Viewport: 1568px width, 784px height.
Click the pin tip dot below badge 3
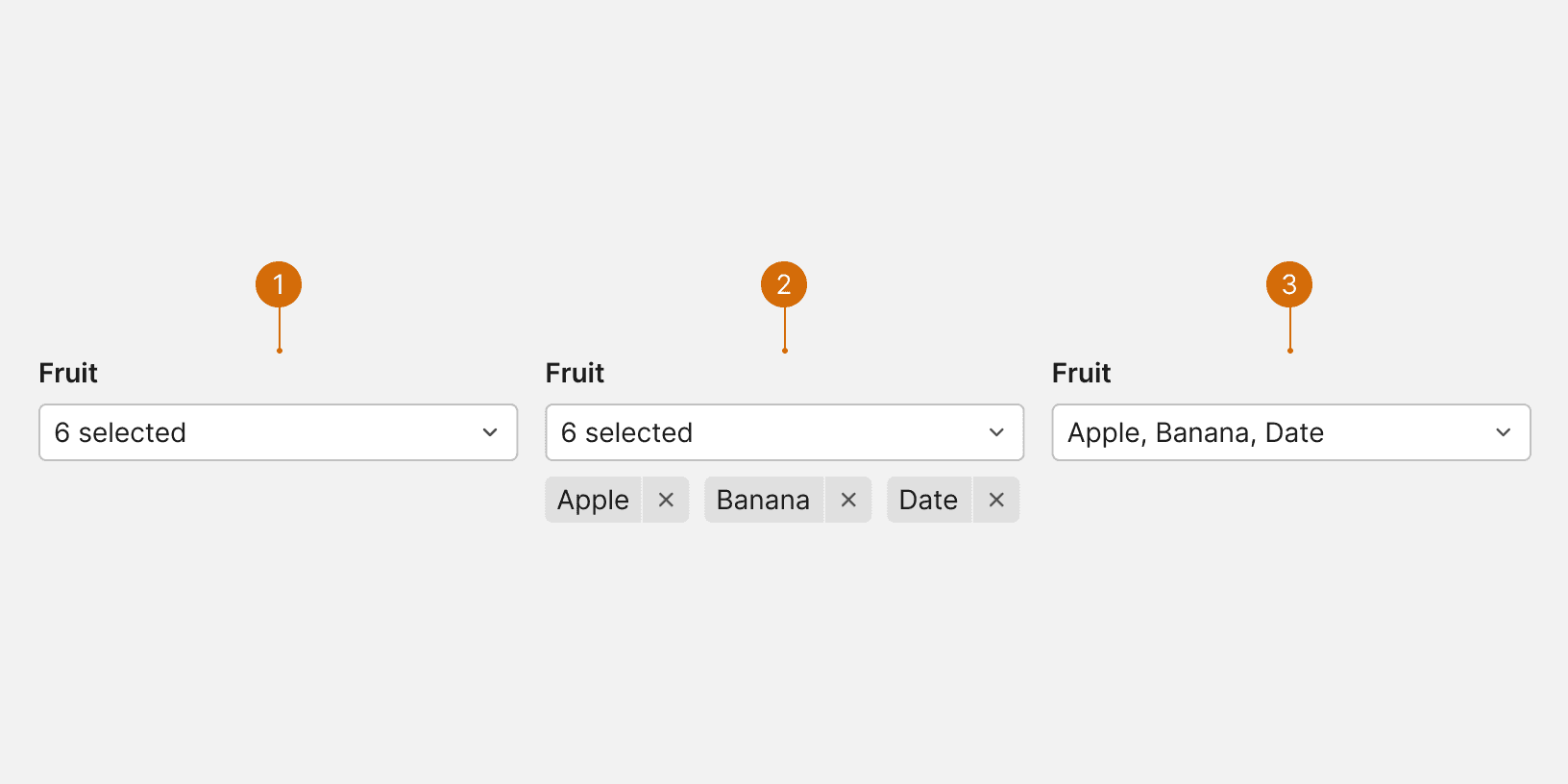[x=1290, y=351]
